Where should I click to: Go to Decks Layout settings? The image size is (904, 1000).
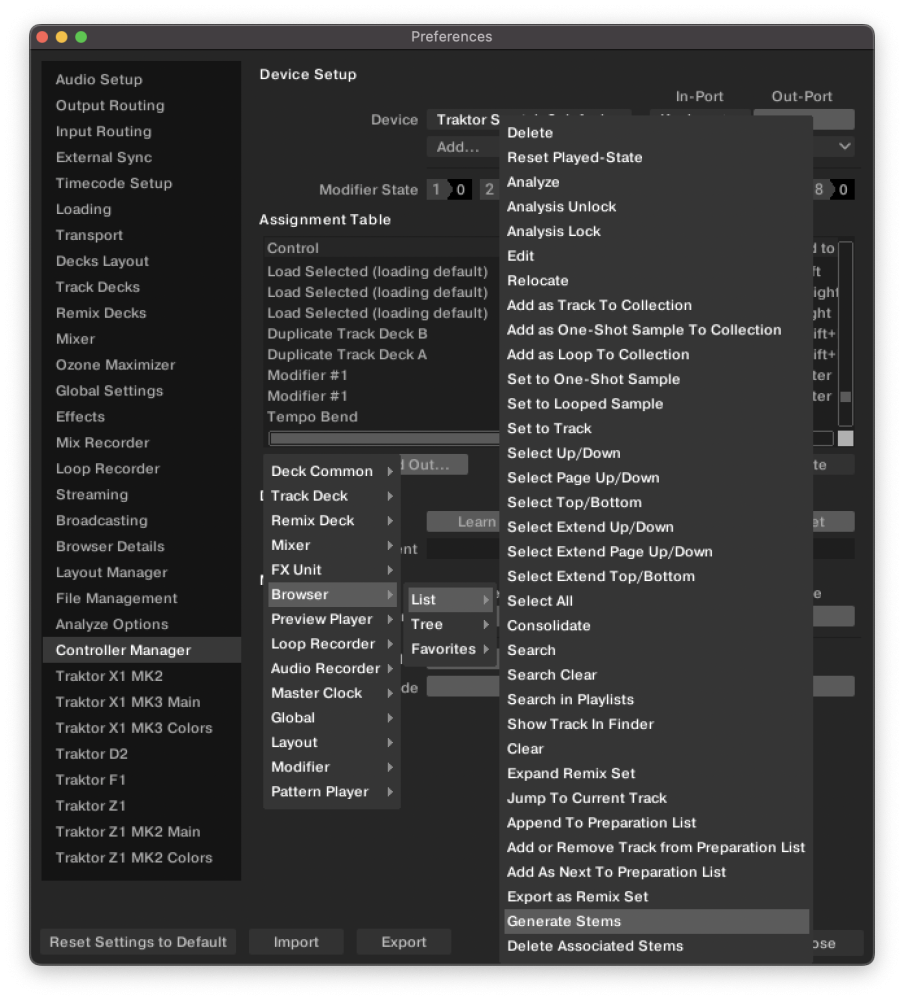tap(142, 261)
